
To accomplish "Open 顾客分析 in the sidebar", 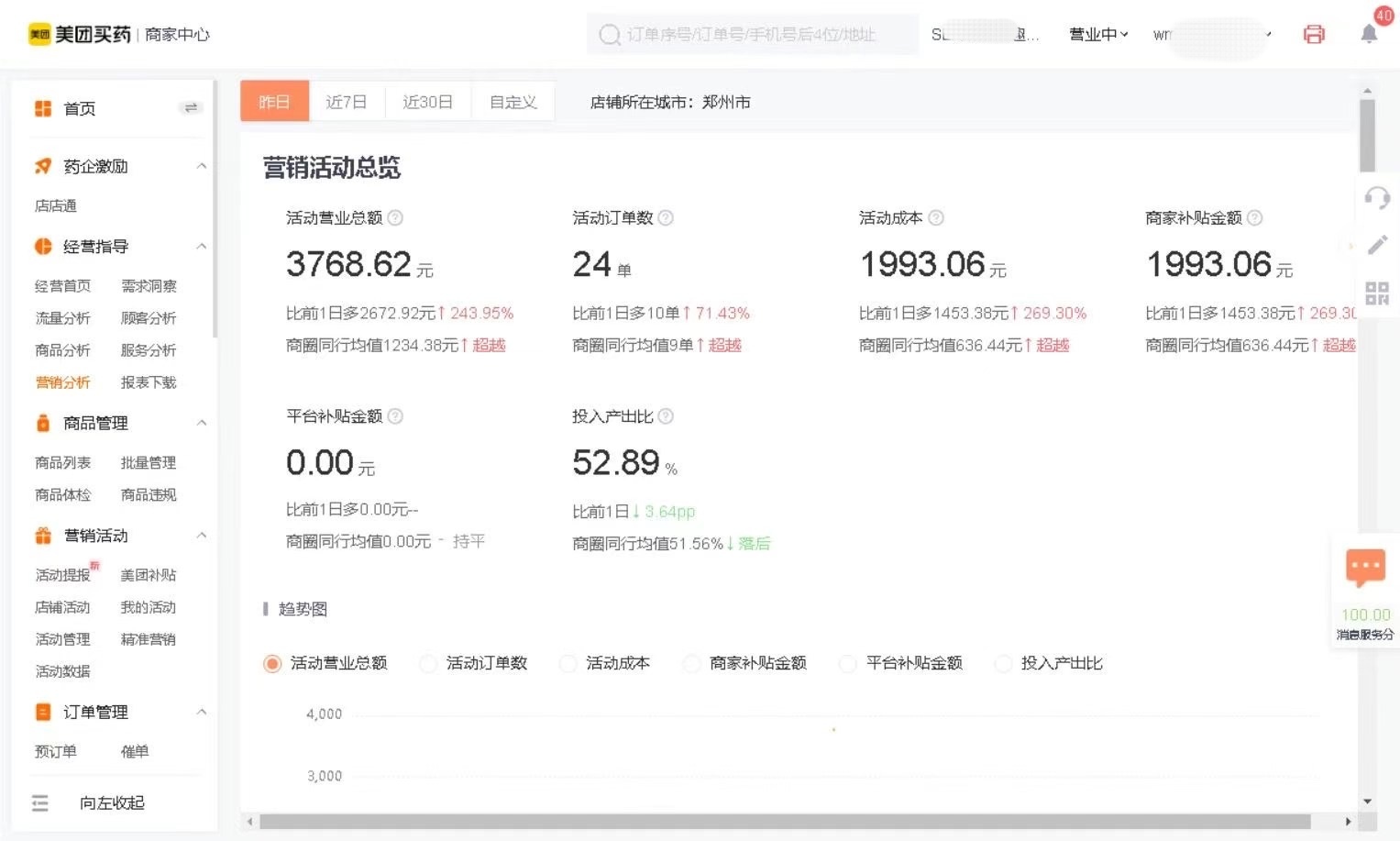I will 149,318.
